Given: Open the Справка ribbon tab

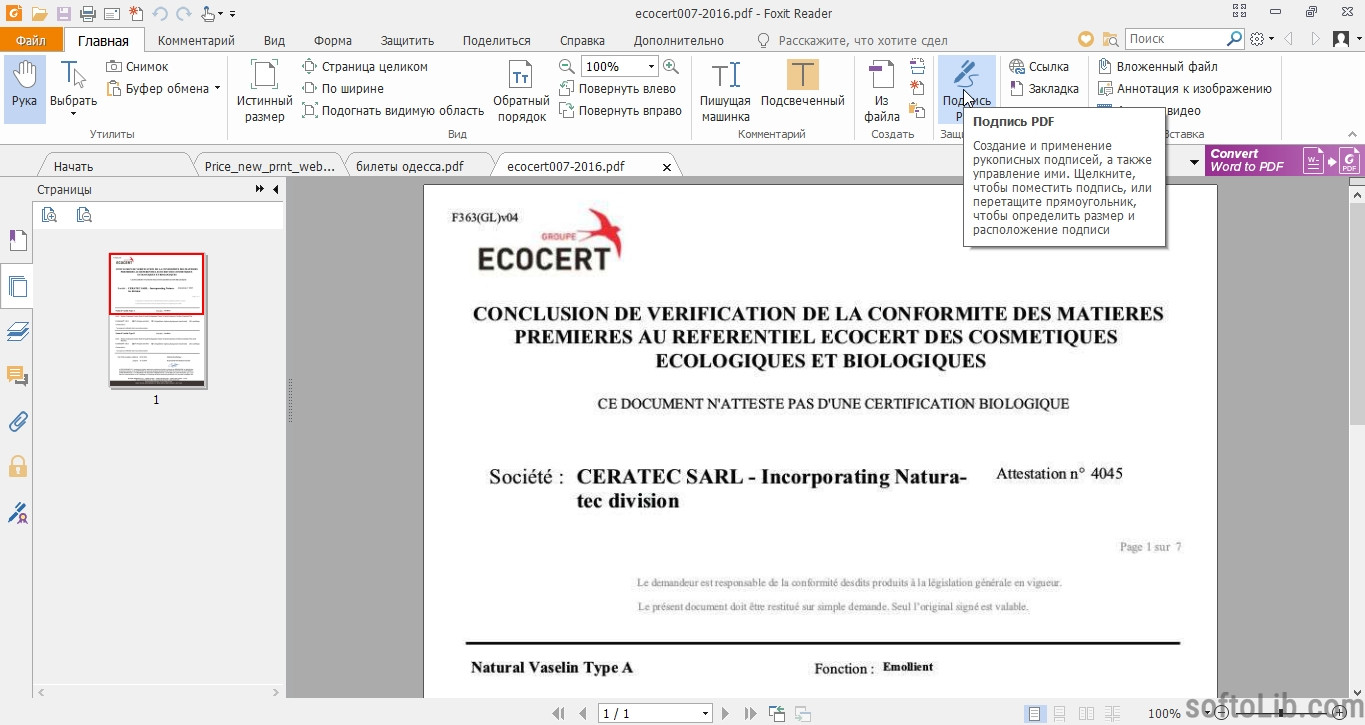Looking at the screenshot, I should click(582, 40).
